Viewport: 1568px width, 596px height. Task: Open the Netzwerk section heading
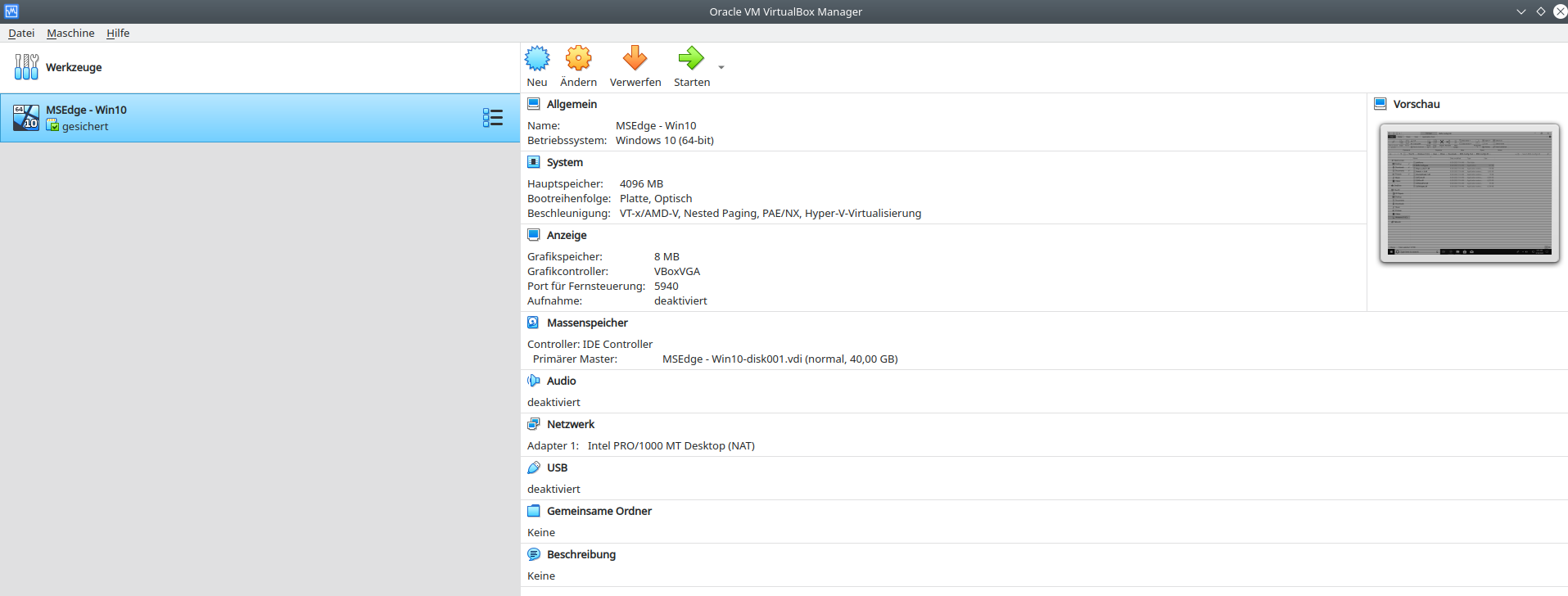tap(571, 424)
